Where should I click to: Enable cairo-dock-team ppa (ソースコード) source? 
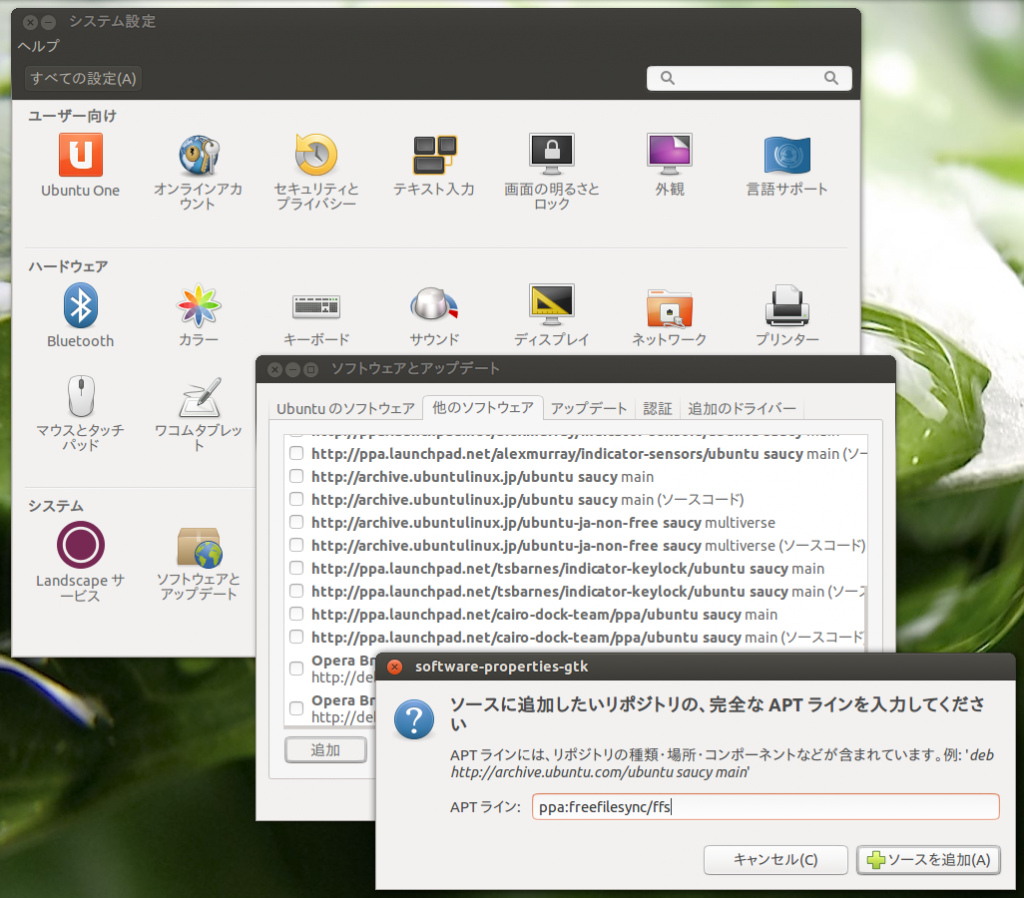pos(296,637)
